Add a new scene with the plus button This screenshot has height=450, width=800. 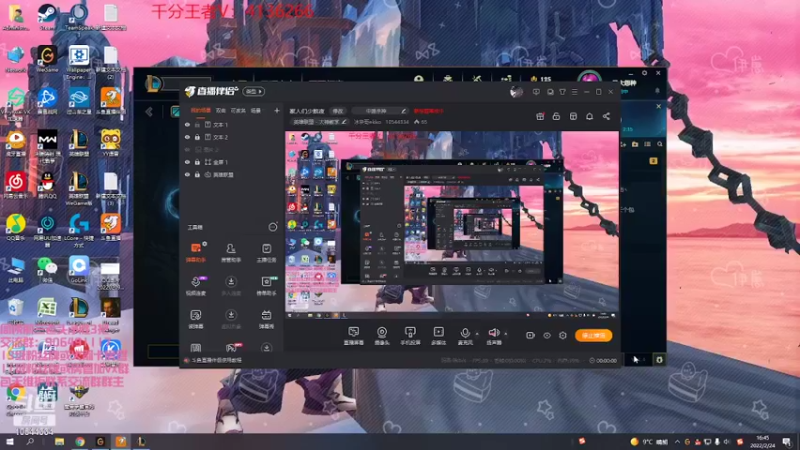277,110
